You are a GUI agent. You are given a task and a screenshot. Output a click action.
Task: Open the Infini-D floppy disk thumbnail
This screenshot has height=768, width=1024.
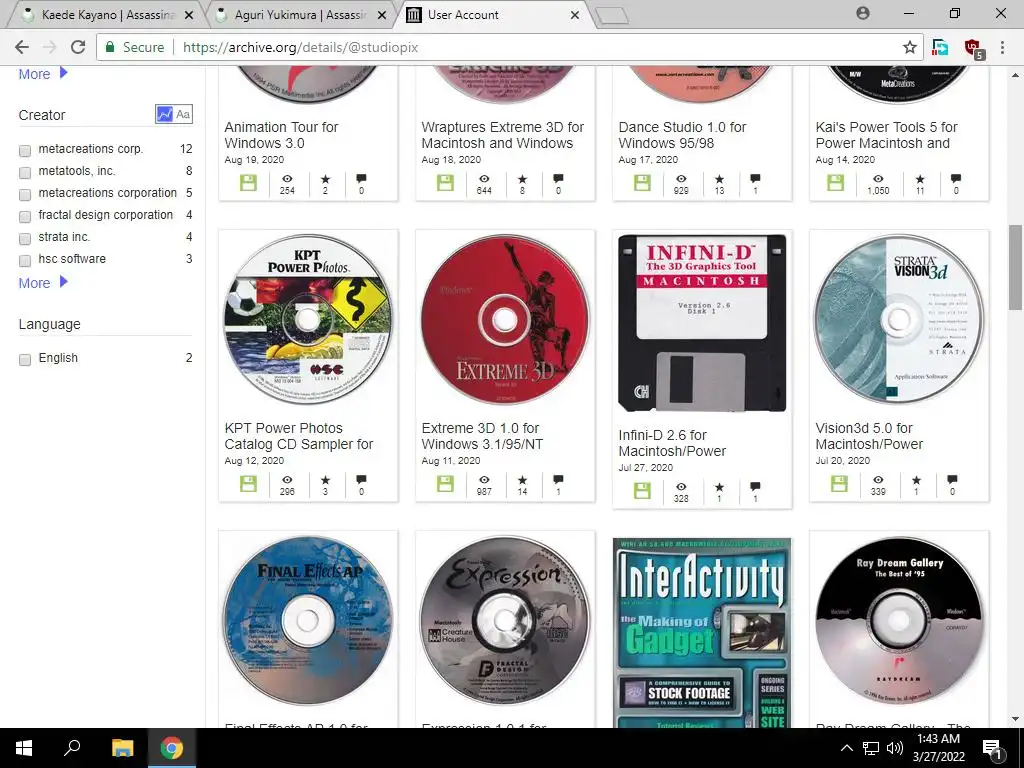[702, 323]
